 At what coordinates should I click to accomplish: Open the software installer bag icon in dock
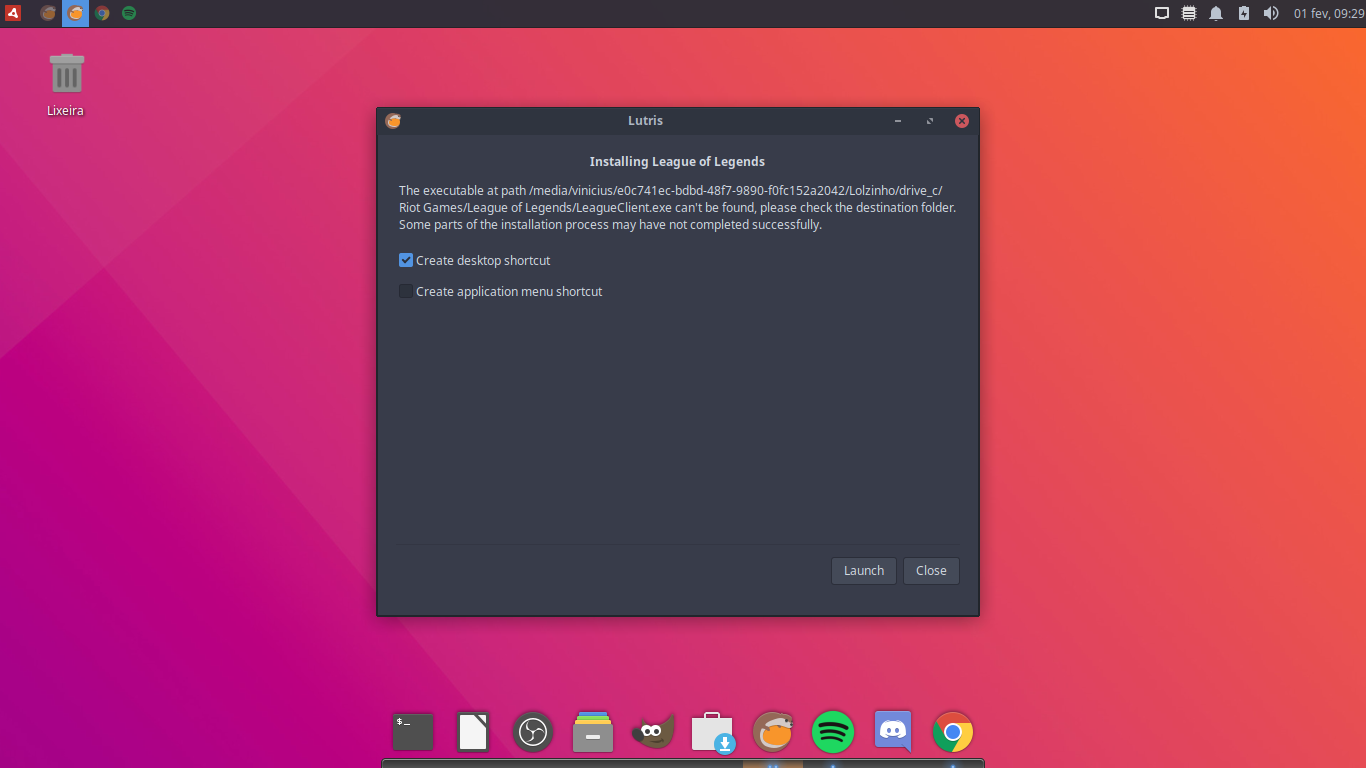click(x=713, y=732)
